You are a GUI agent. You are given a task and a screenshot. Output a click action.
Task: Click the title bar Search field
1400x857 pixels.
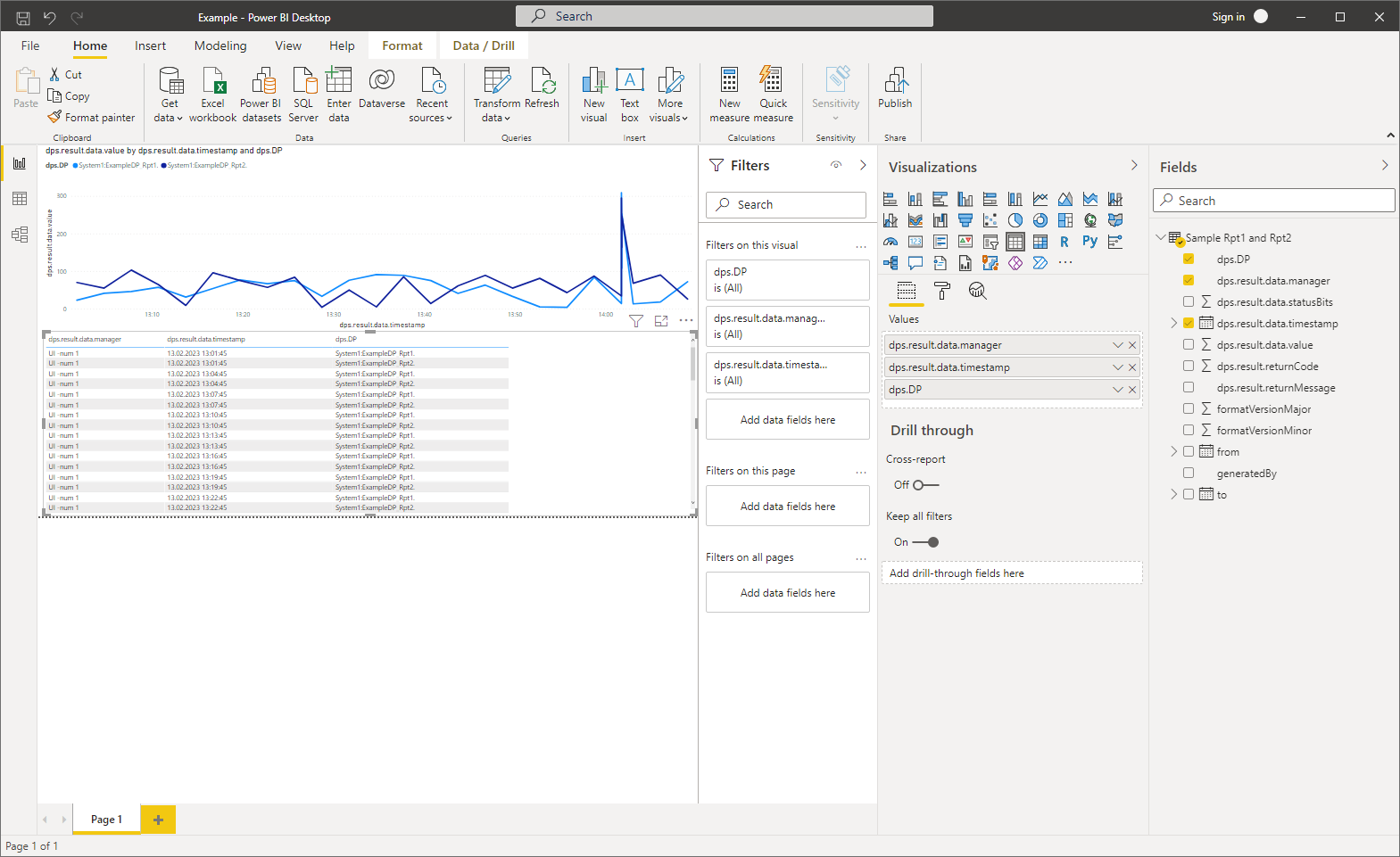[x=725, y=16]
